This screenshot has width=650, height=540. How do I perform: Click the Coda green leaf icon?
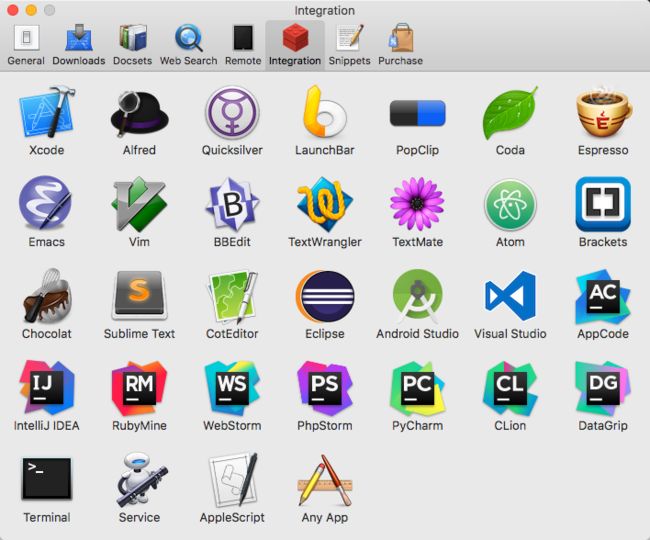(x=510, y=113)
